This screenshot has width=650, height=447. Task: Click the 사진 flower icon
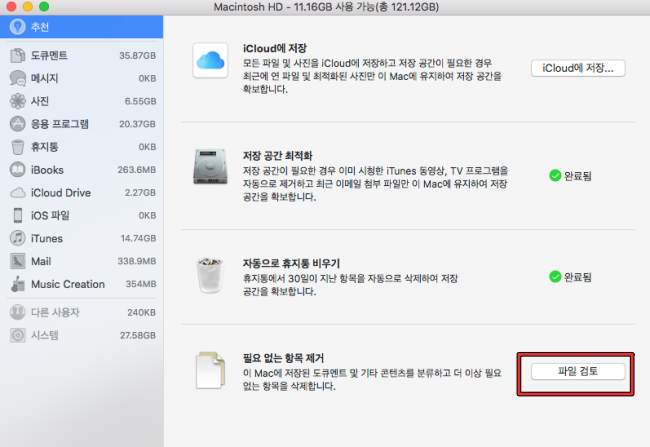coord(17,101)
